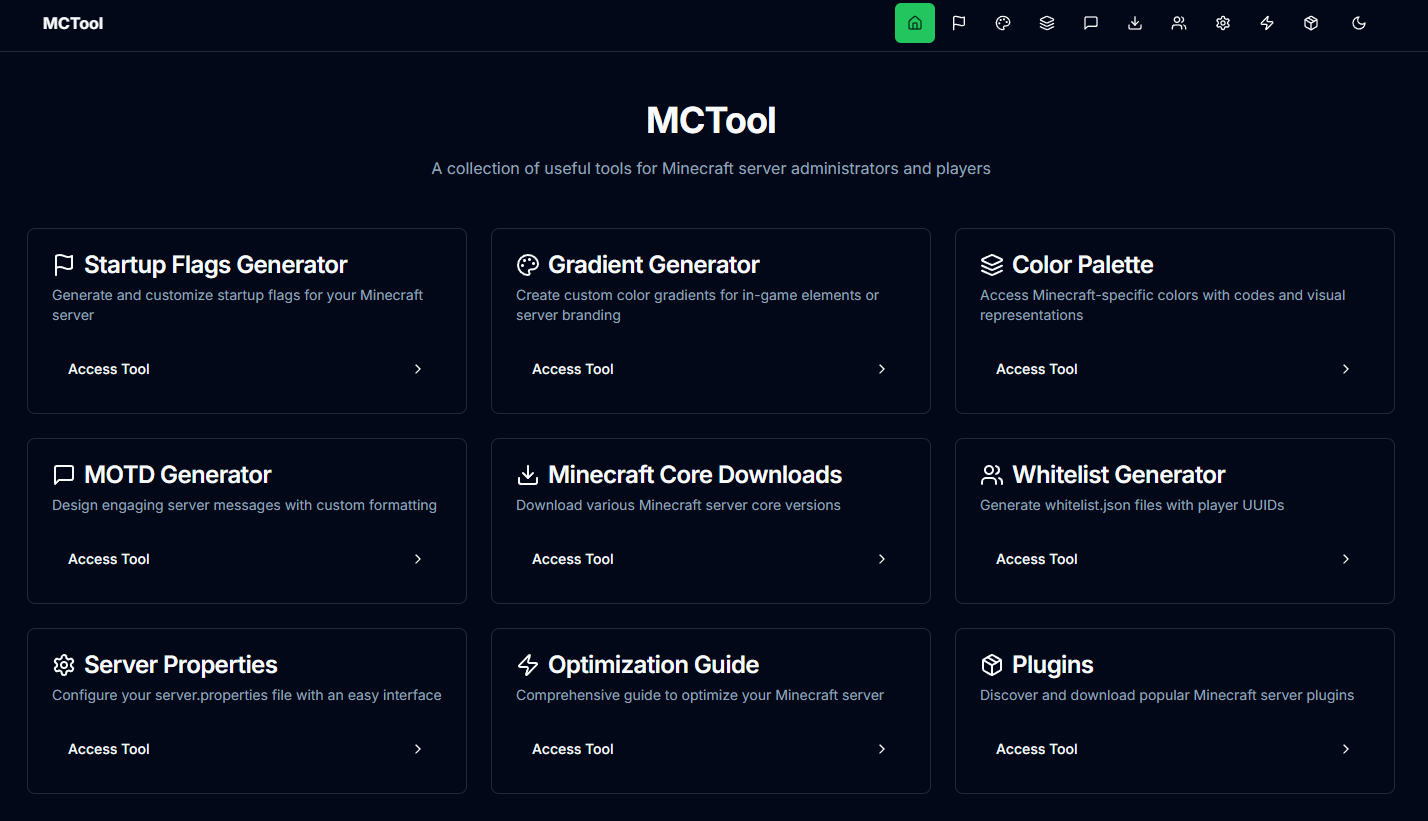This screenshot has width=1428, height=821.
Task: Click the Gradient Generator heading
Action: [654, 265]
